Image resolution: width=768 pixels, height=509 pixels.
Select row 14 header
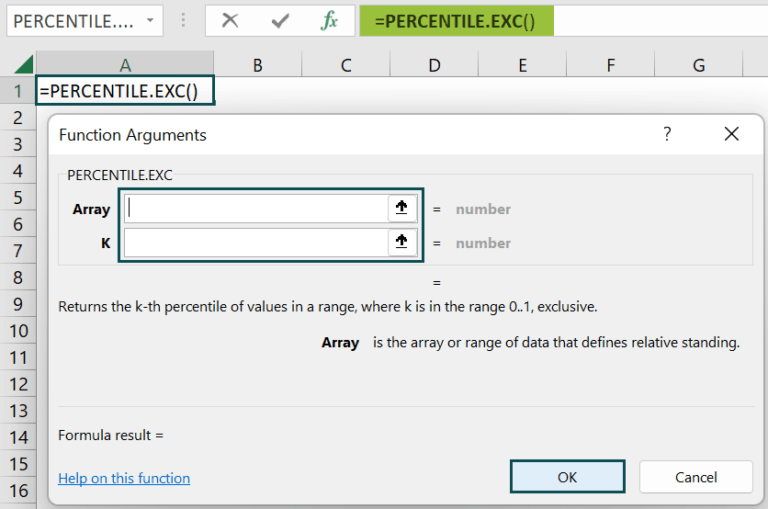18,437
